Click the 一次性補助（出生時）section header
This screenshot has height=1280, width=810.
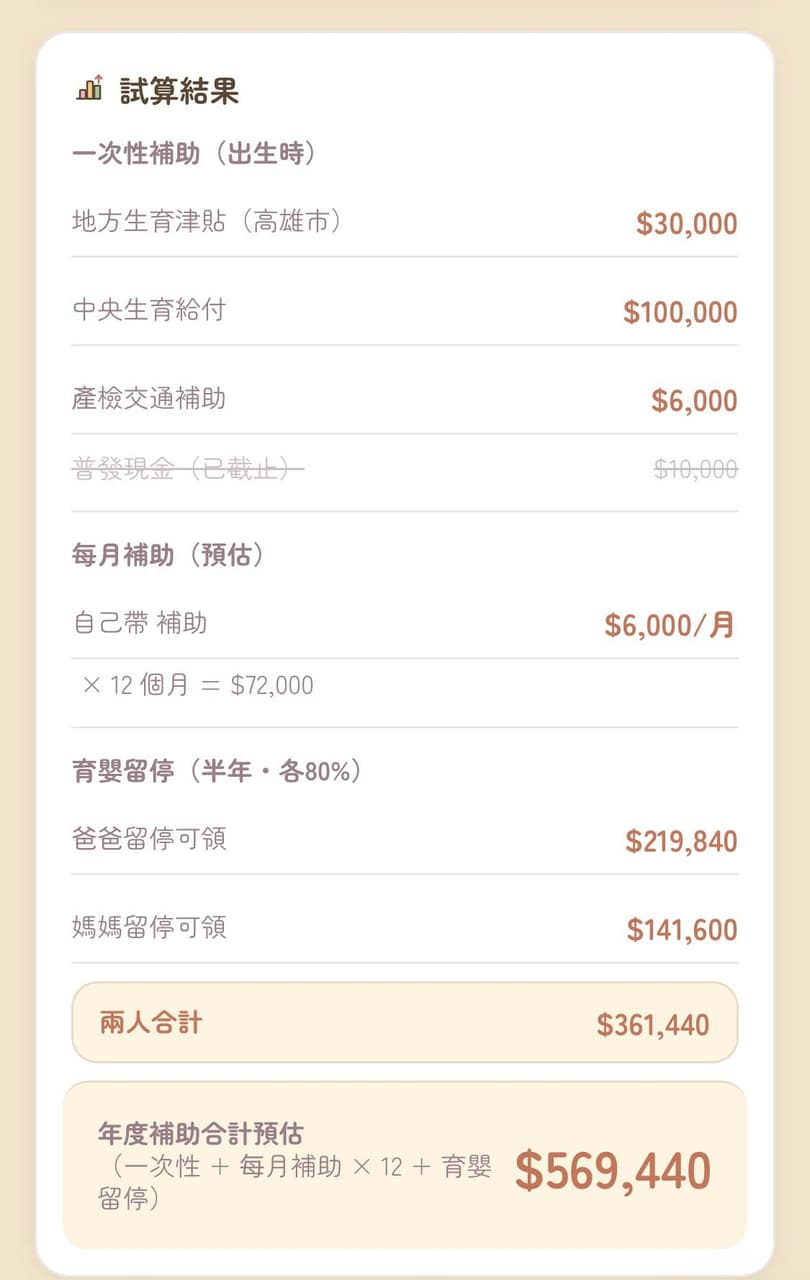tap(196, 153)
